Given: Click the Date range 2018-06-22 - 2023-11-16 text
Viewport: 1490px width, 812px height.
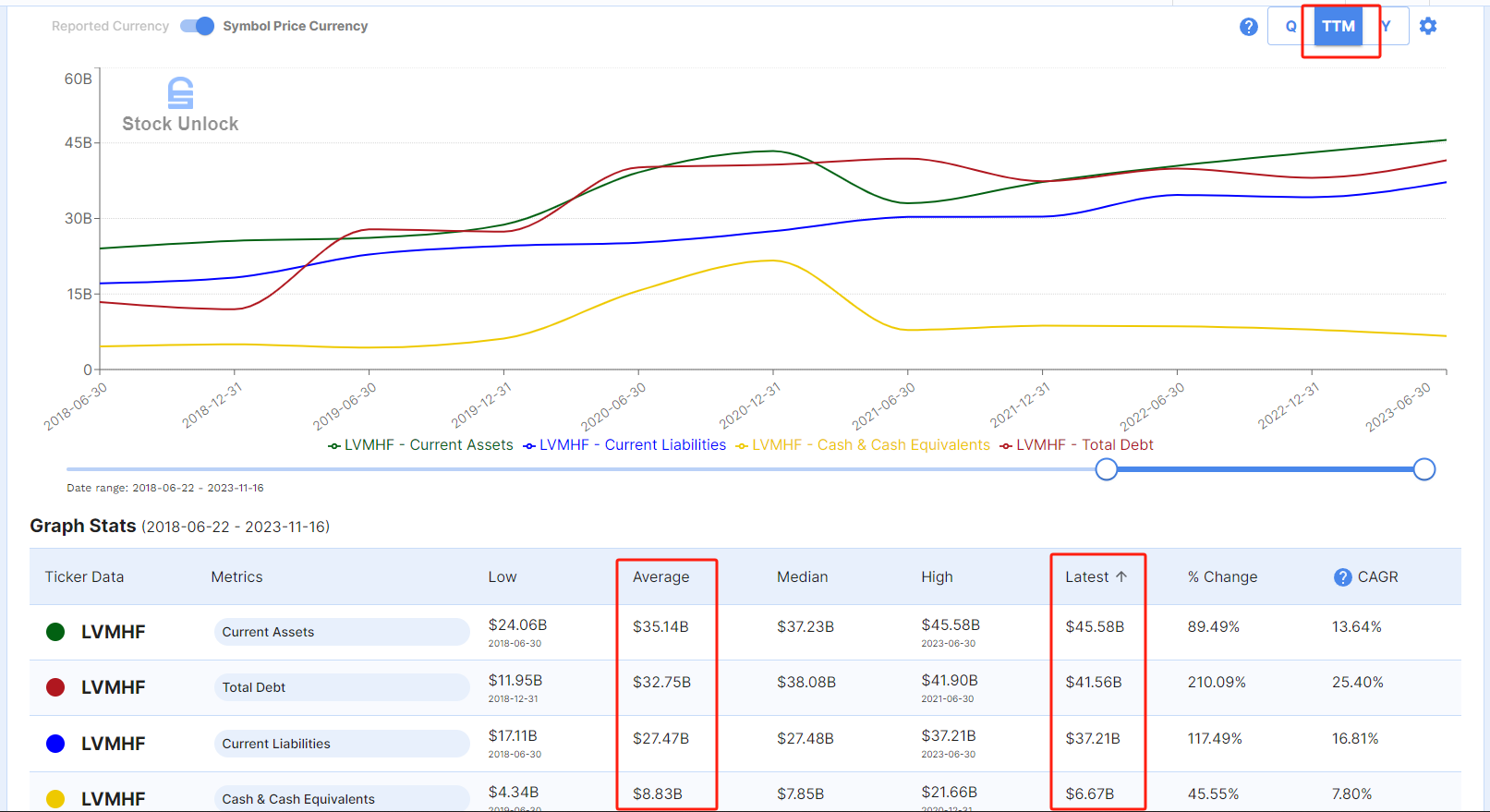Looking at the screenshot, I should tap(165, 488).
